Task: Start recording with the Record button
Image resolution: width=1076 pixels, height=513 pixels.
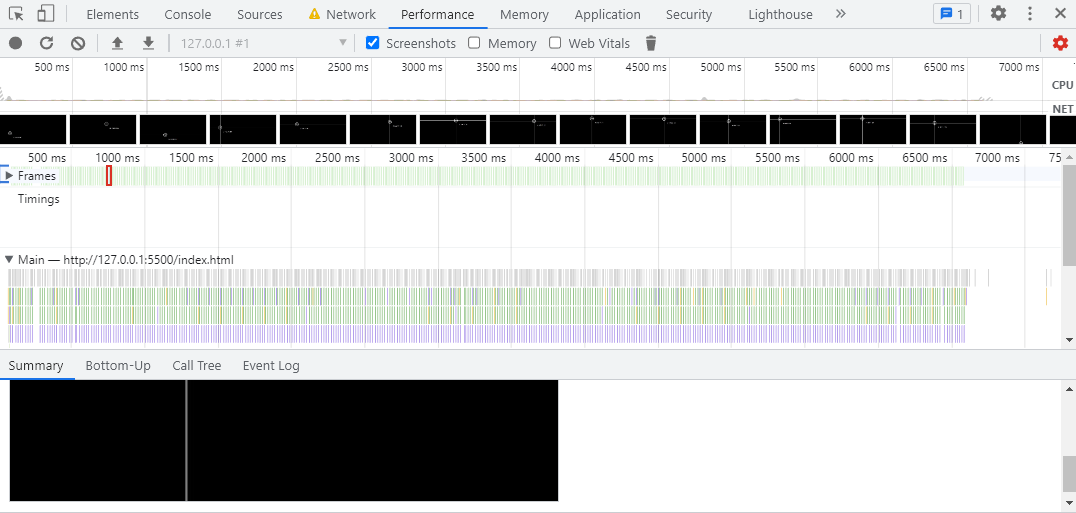Action: click(x=15, y=43)
